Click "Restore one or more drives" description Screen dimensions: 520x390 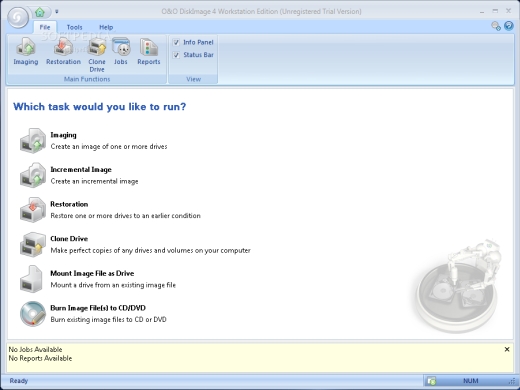(x=126, y=216)
